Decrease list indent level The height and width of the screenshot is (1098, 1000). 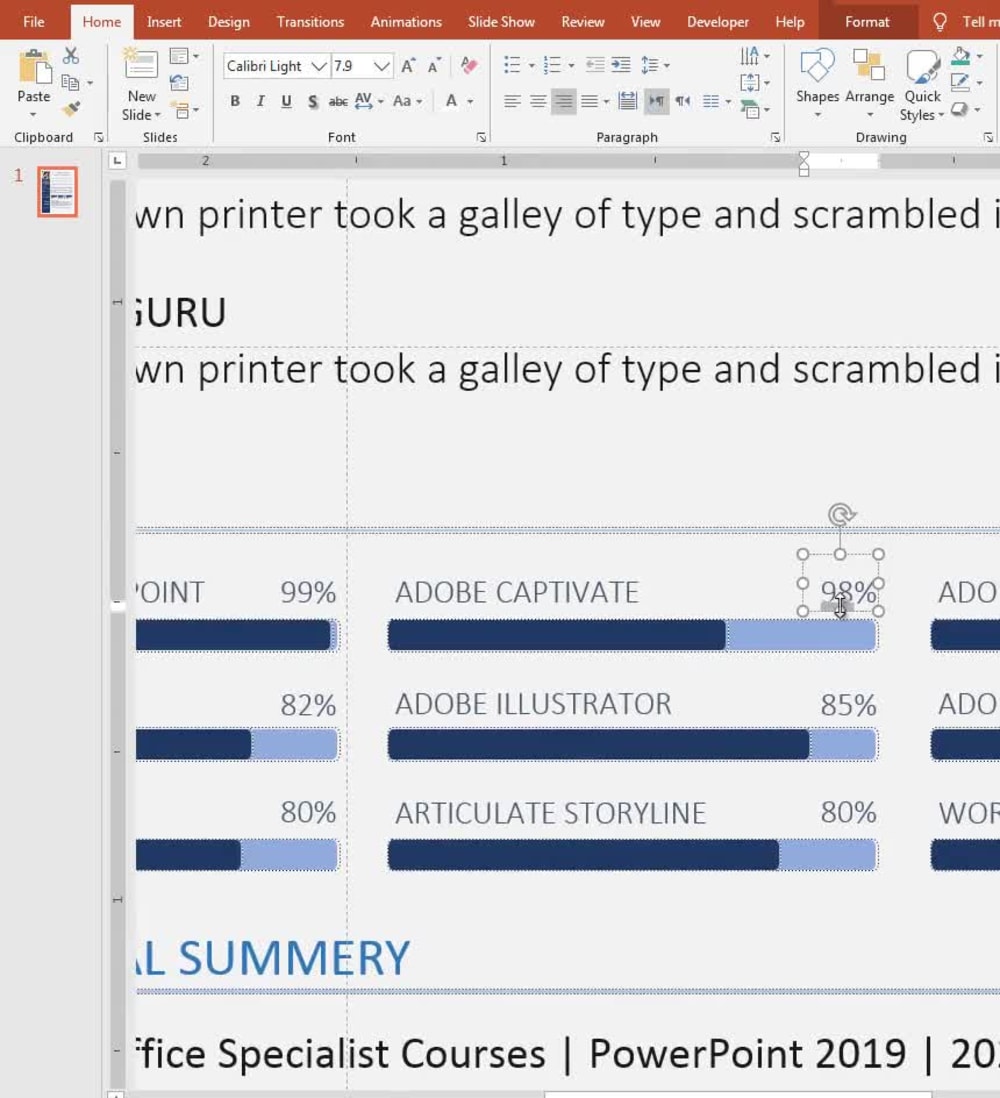[595, 65]
